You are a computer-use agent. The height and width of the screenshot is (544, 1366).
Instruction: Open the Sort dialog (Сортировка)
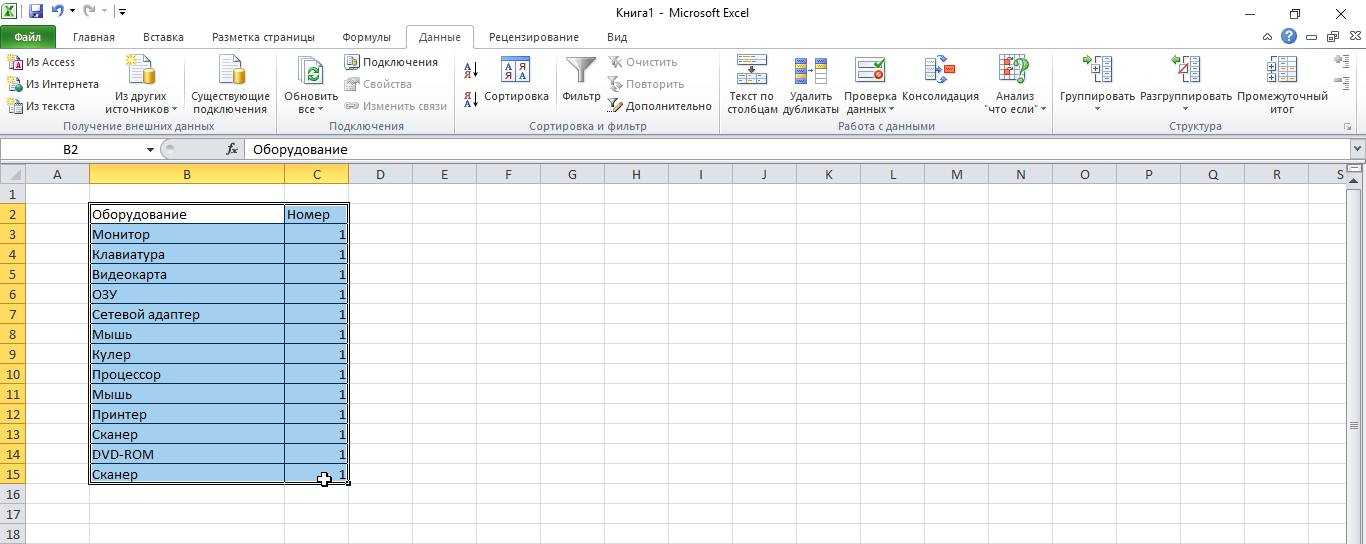click(x=516, y=80)
